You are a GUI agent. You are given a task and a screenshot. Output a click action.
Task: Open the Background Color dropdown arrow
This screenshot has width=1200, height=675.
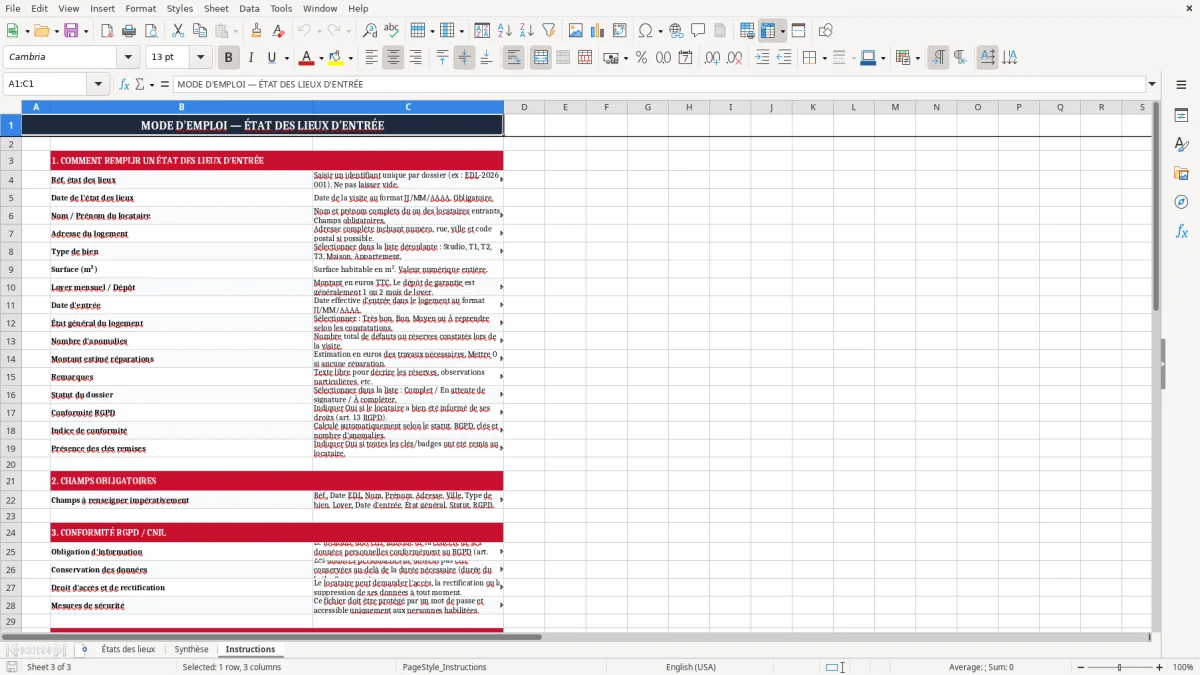[x=350, y=58]
